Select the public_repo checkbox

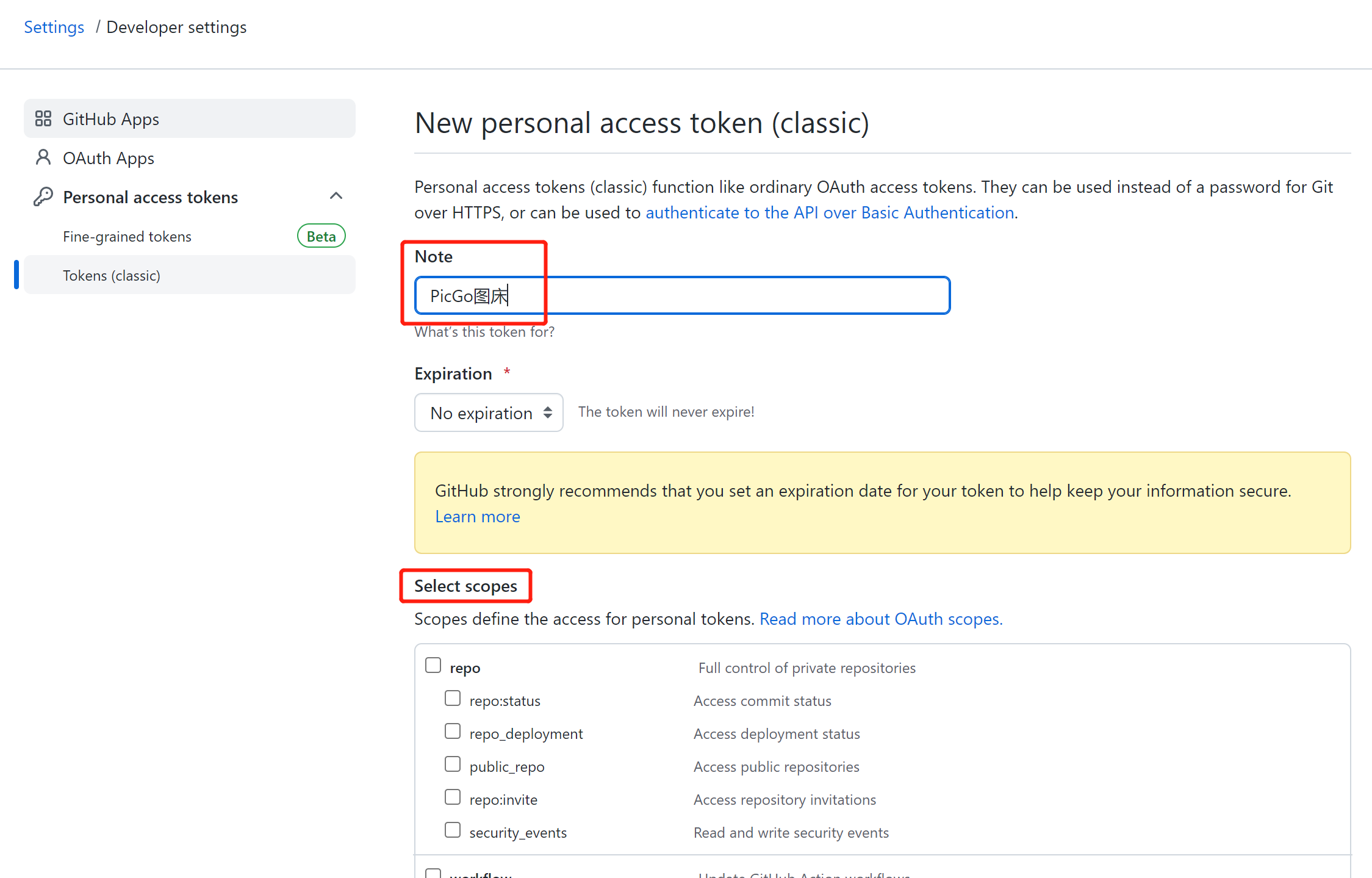click(453, 764)
